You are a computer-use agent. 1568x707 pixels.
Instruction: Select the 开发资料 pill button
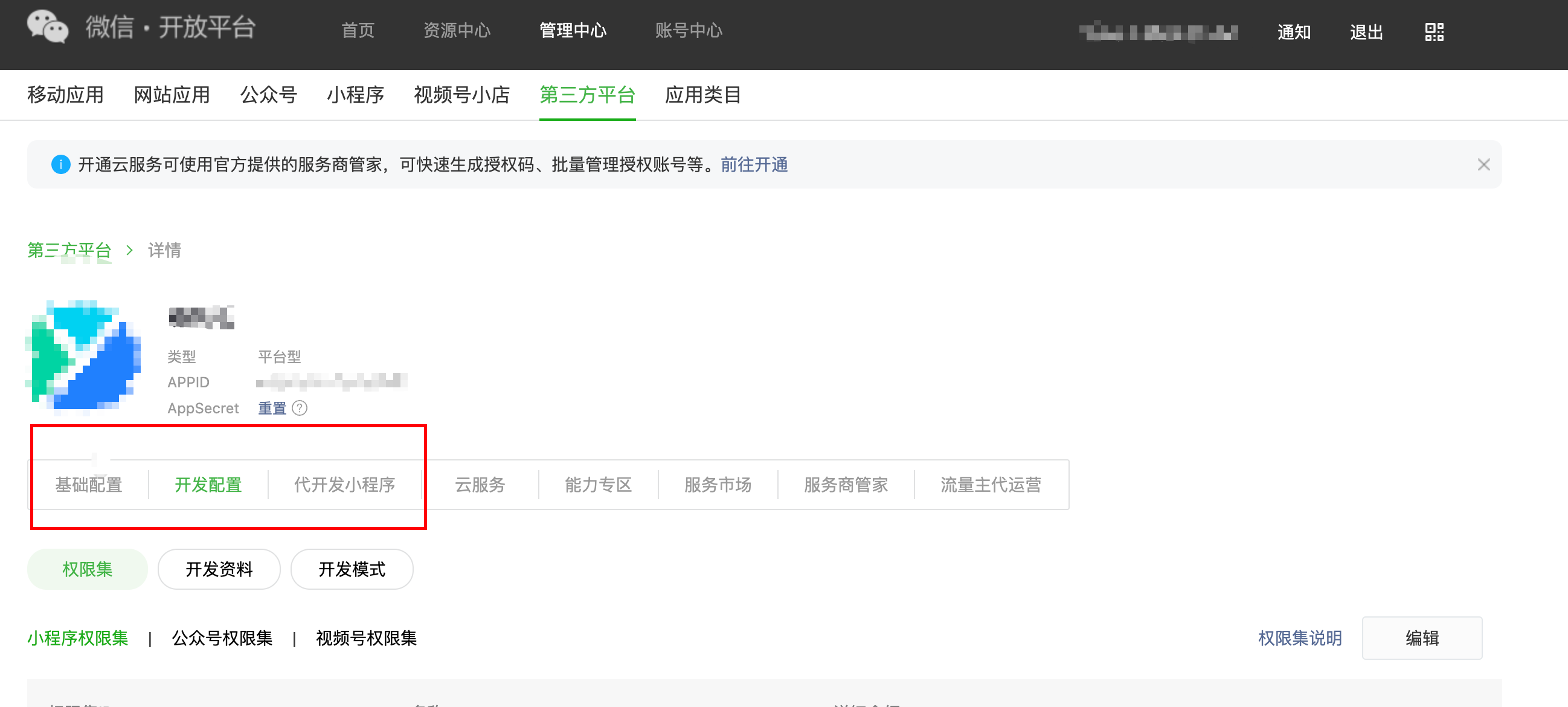pos(219,569)
